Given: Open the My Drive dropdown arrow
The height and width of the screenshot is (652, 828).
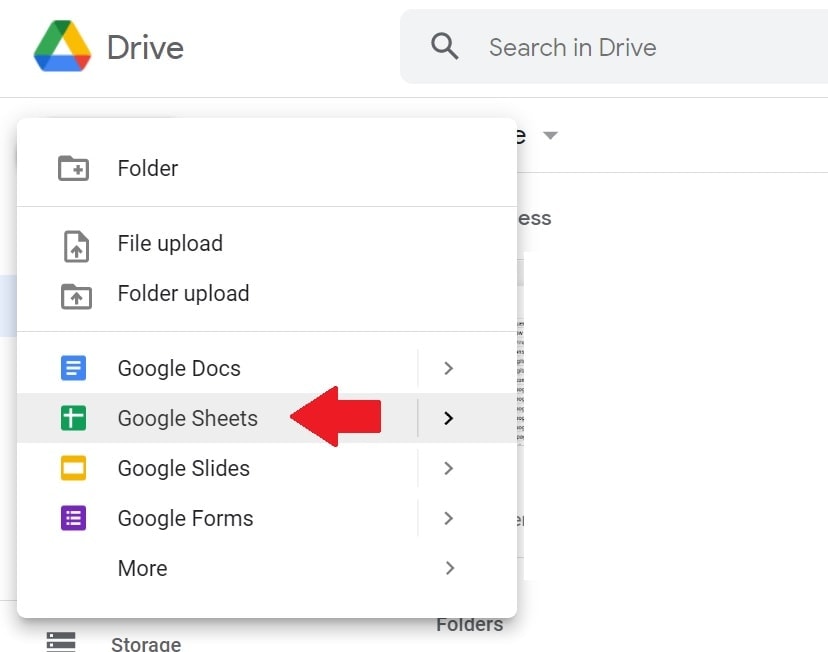Looking at the screenshot, I should (x=550, y=136).
